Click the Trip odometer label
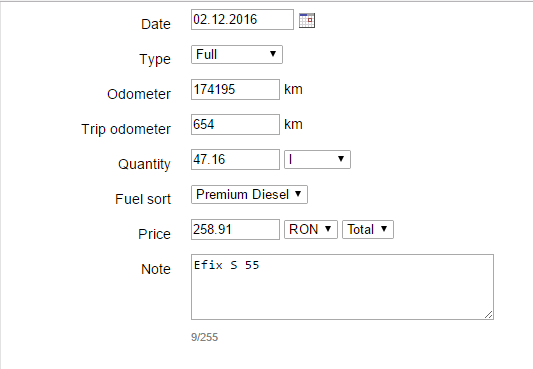Image resolution: width=533 pixels, height=369 pixels. click(126, 129)
